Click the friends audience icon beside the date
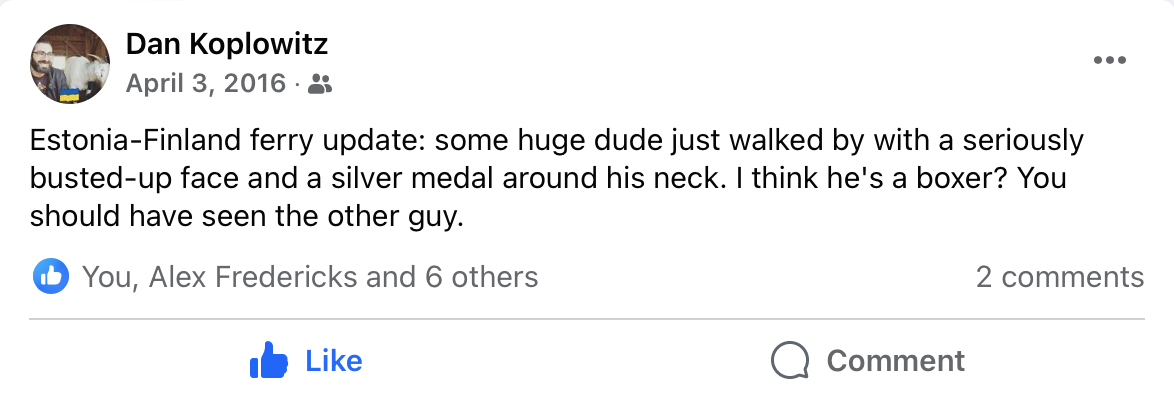 click(x=320, y=84)
